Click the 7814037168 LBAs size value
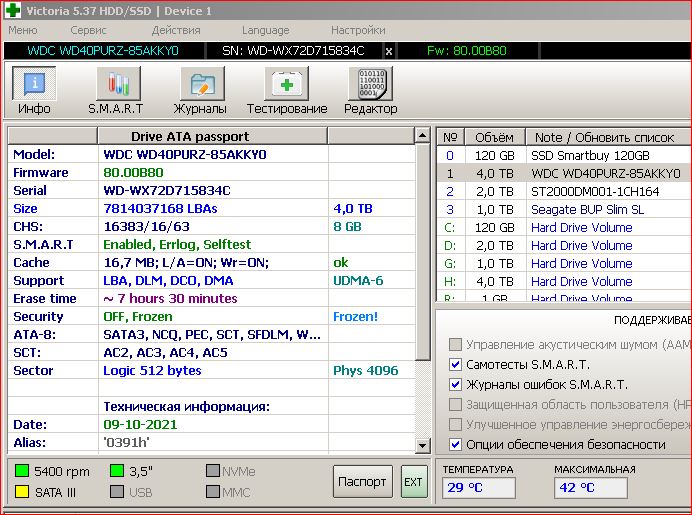This screenshot has height=515, width=692. 160,208
